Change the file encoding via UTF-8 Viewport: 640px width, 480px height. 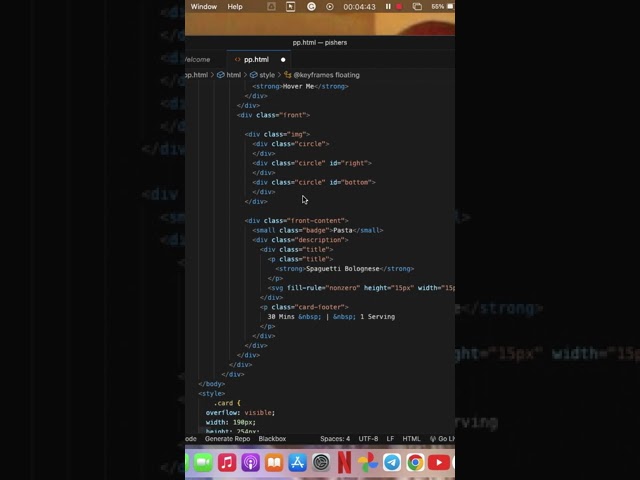(x=368, y=439)
